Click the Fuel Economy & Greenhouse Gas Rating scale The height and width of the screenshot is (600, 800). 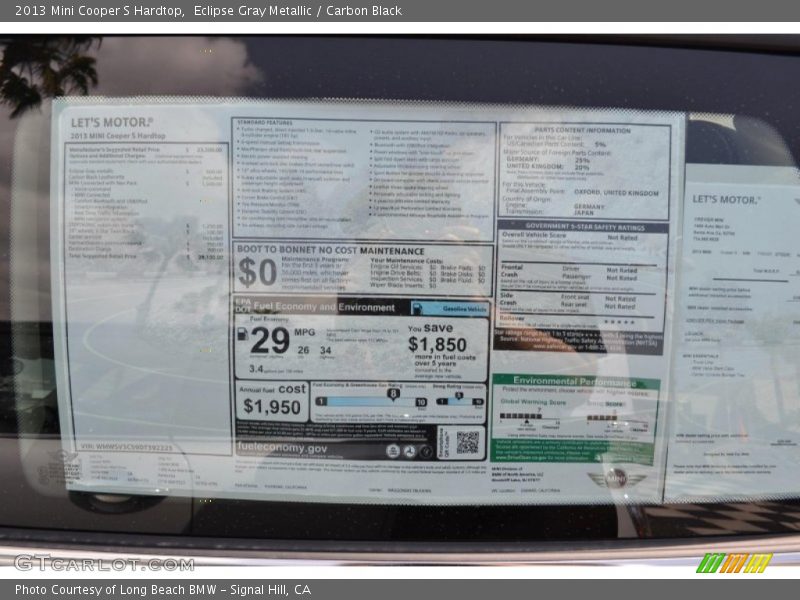[x=371, y=399]
